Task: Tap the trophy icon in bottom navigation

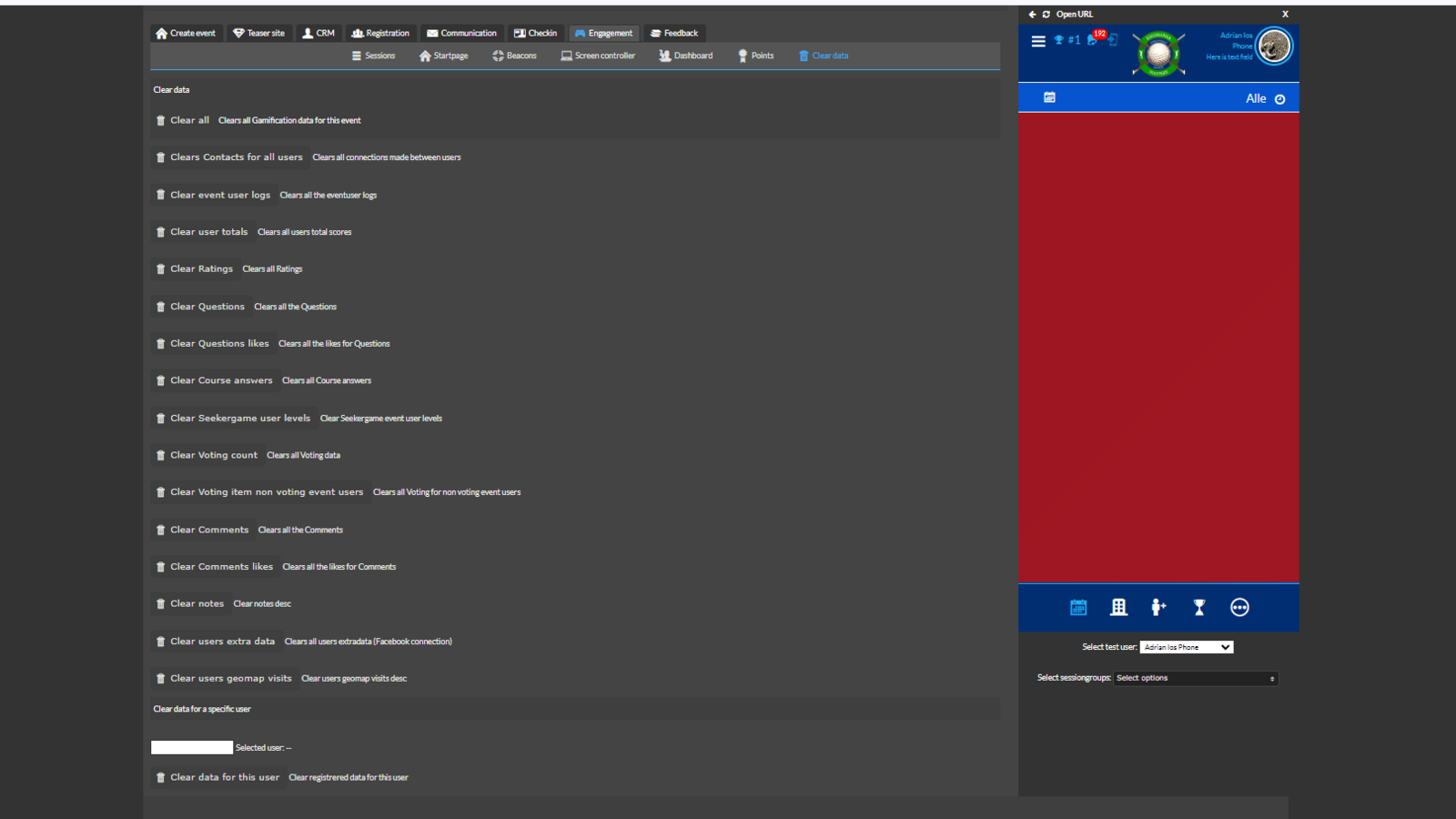Action: [x=1199, y=607]
